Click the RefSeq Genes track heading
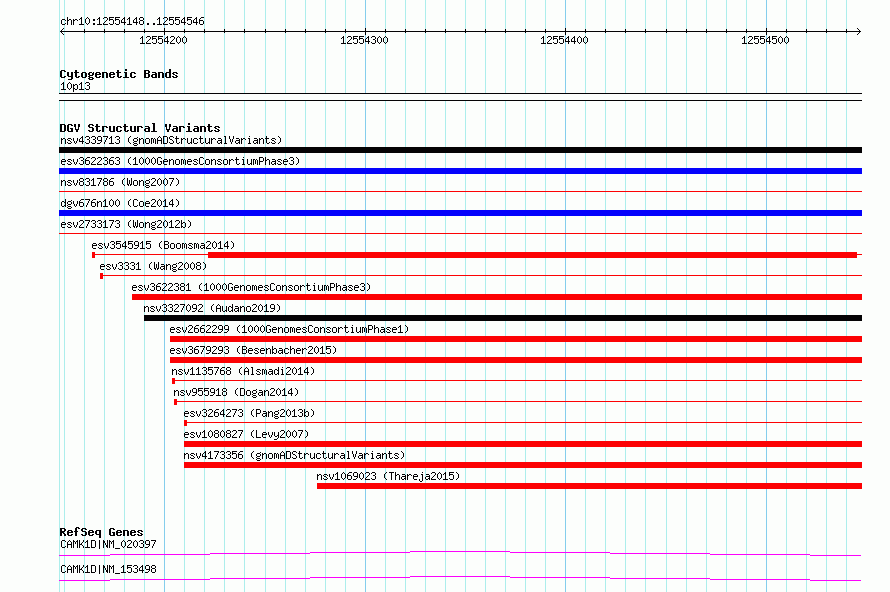890x592 pixels. point(101,532)
